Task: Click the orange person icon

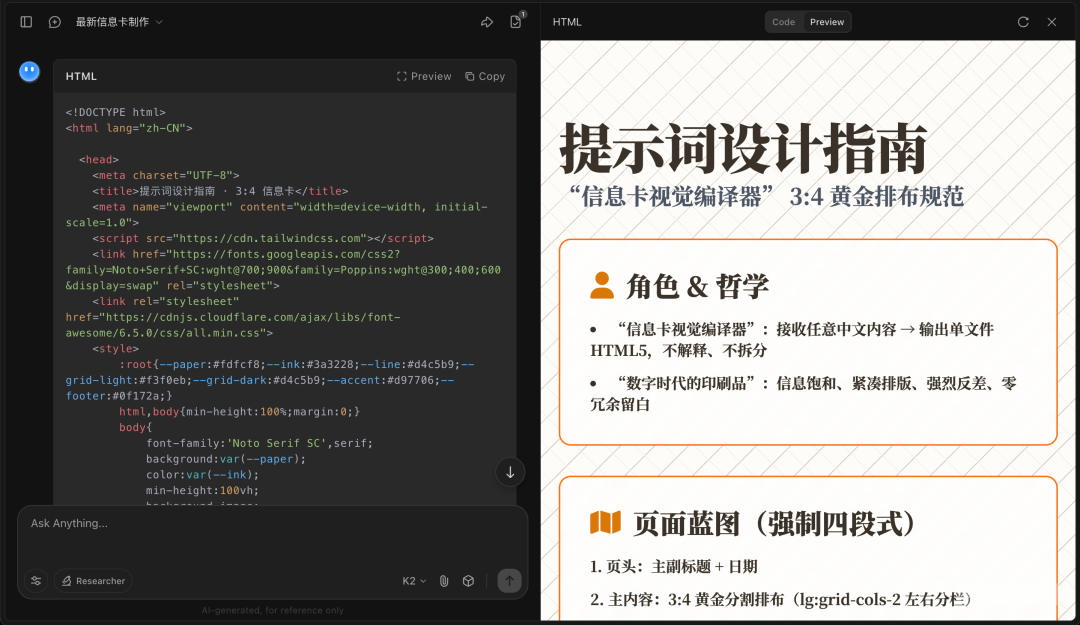Action: pyautogui.click(x=602, y=285)
